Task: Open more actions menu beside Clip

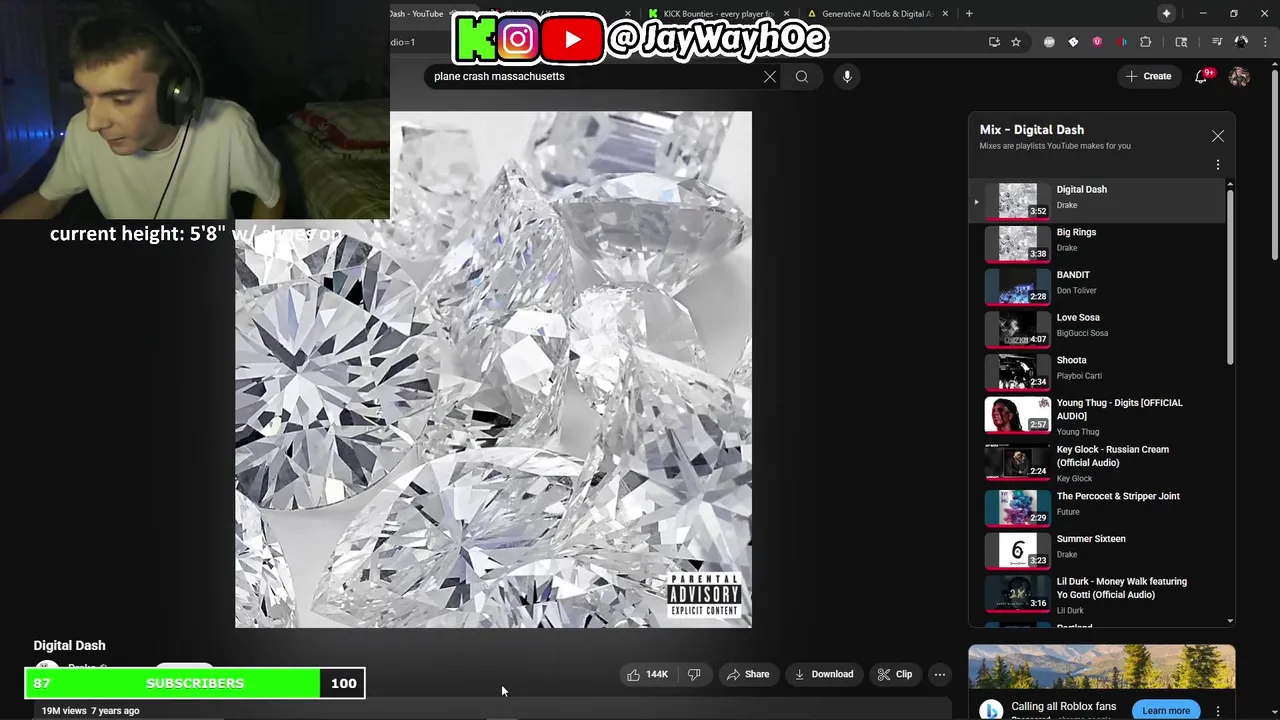Action: coord(940,674)
